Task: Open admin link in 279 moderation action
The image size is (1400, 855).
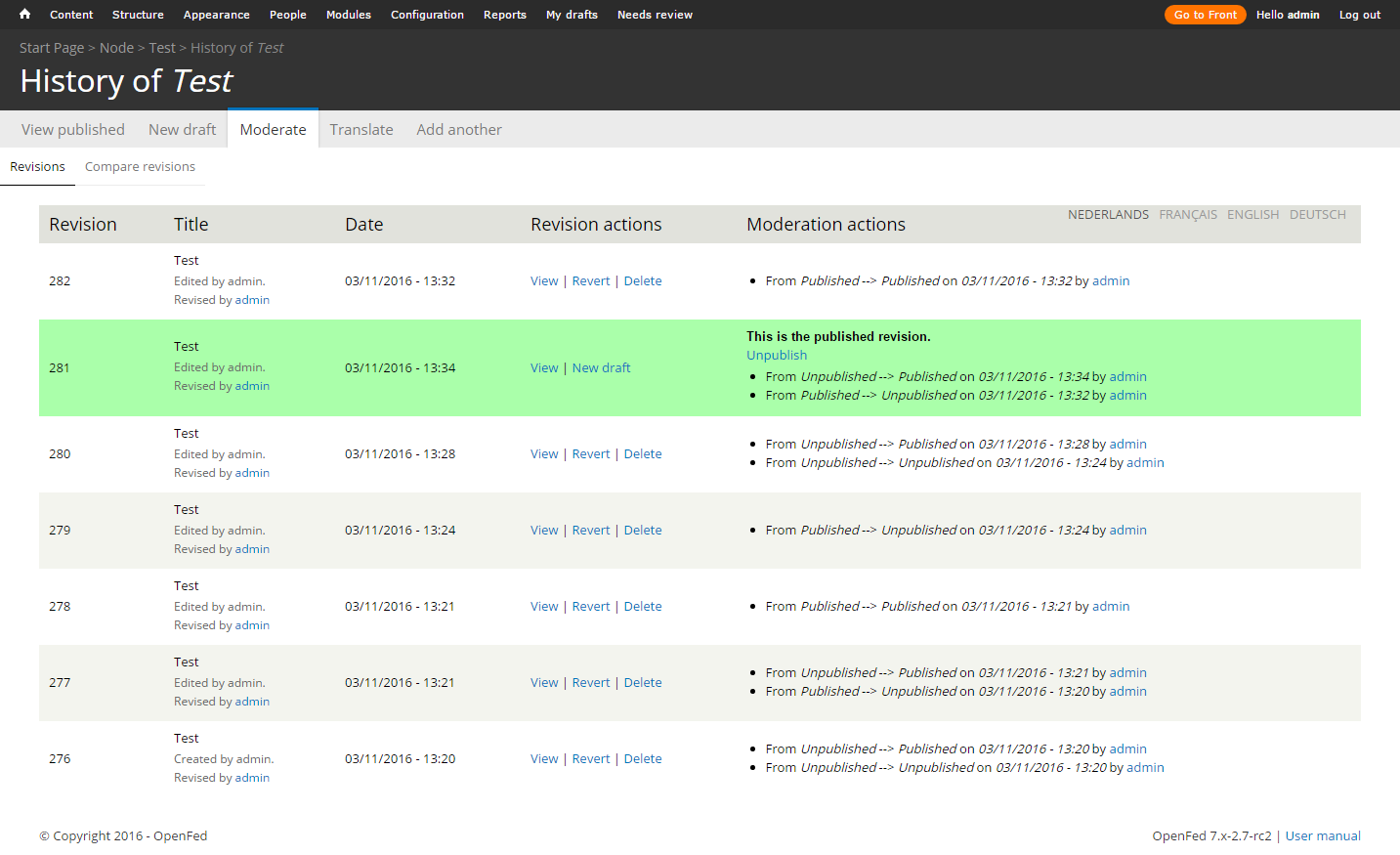Action: (x=1127, y=531)
